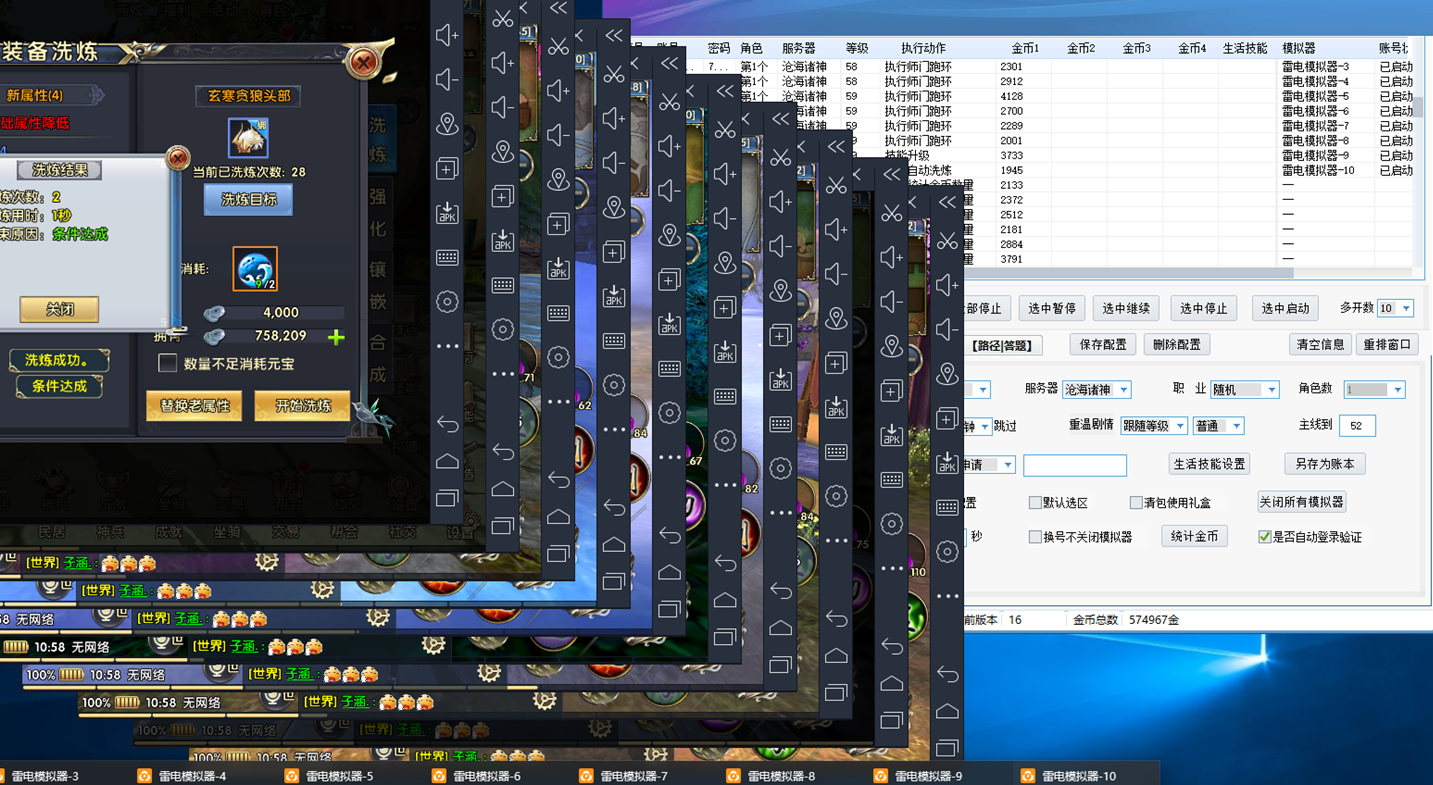The width and height of the screenshot is (1433, 785).
Task: Click the blue consumable item icon next to 消耗
Action: click(254, 269)
